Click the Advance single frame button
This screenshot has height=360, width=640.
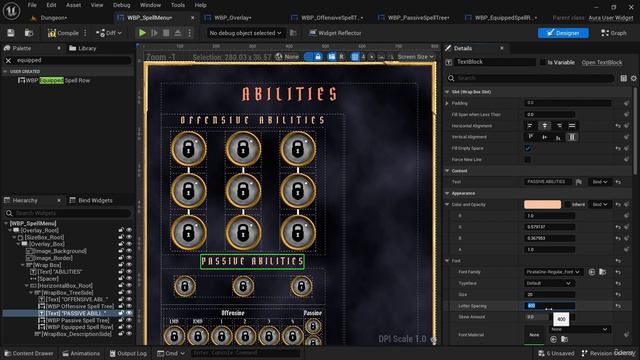tap(154, 33)
